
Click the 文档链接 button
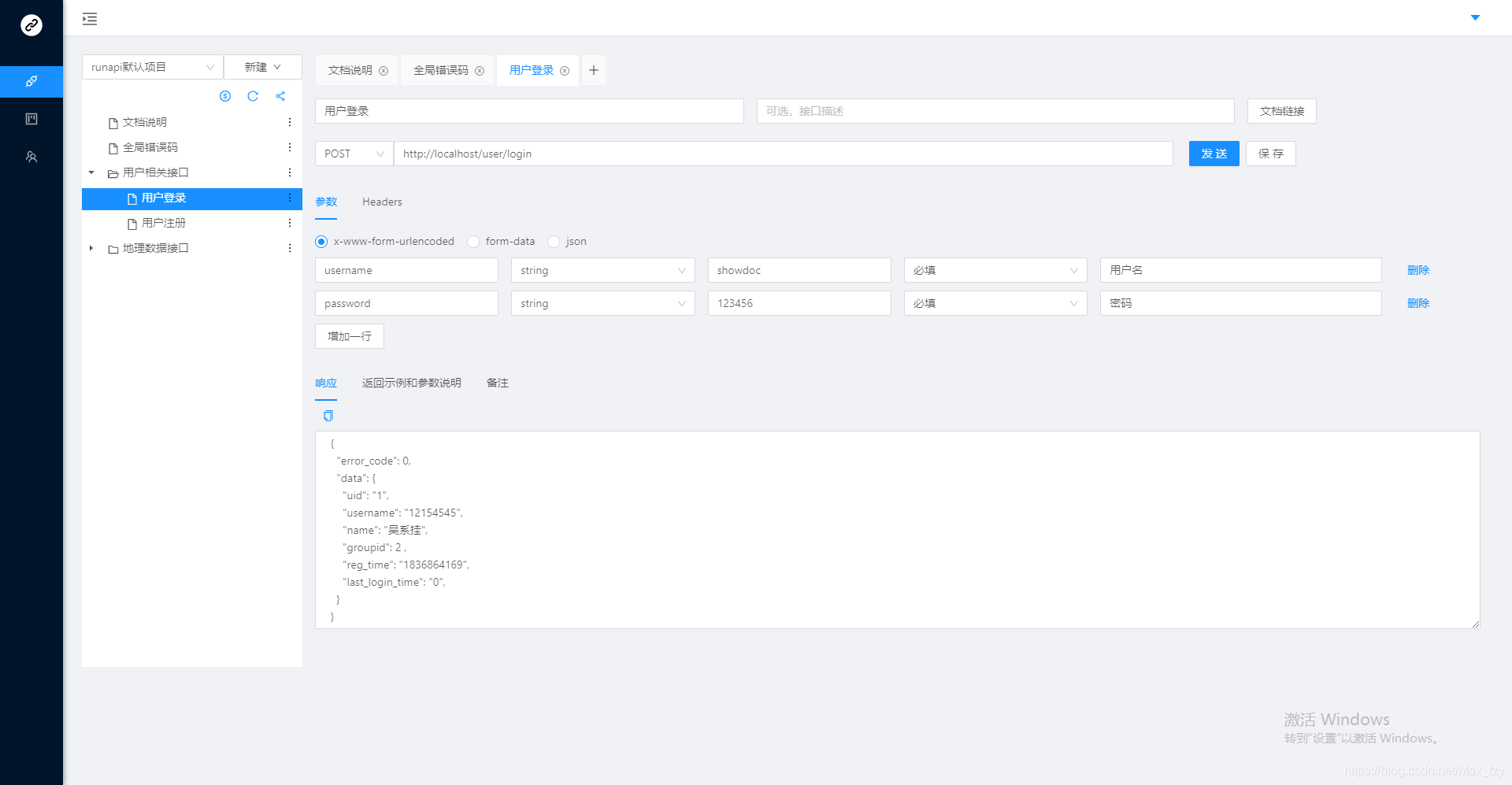(x=1281, y=111)
